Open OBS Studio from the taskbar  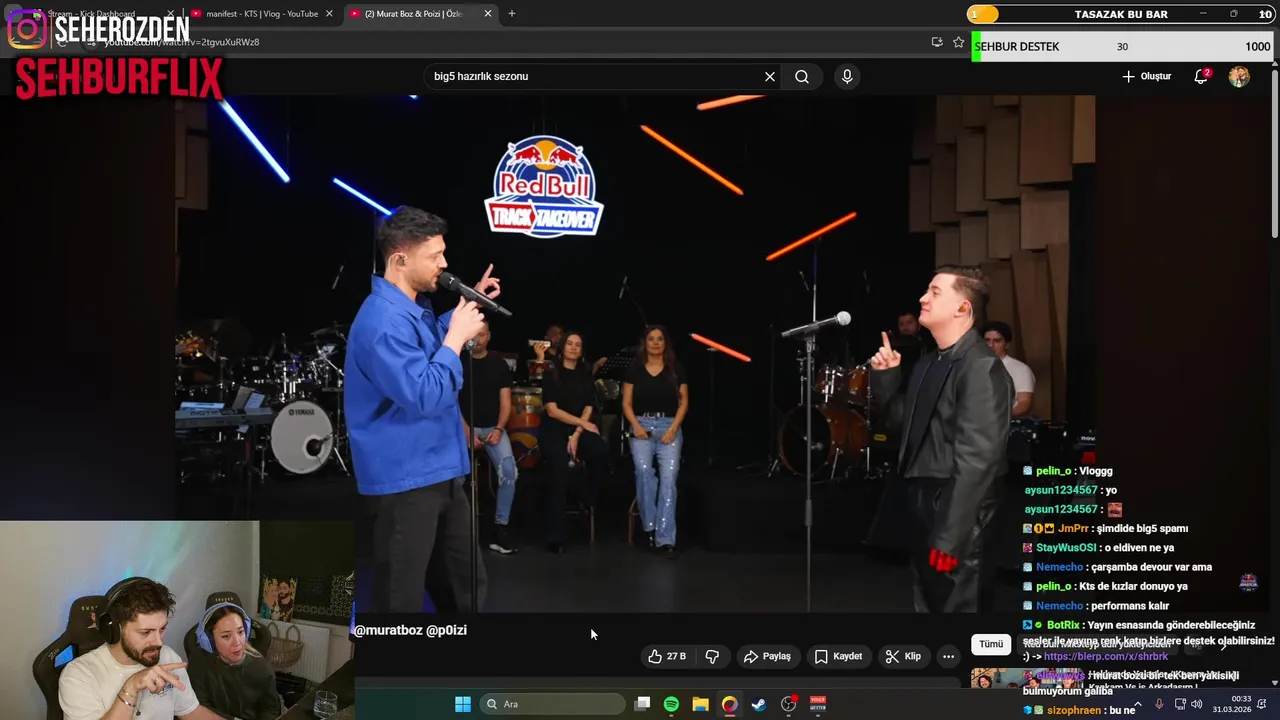789,704
